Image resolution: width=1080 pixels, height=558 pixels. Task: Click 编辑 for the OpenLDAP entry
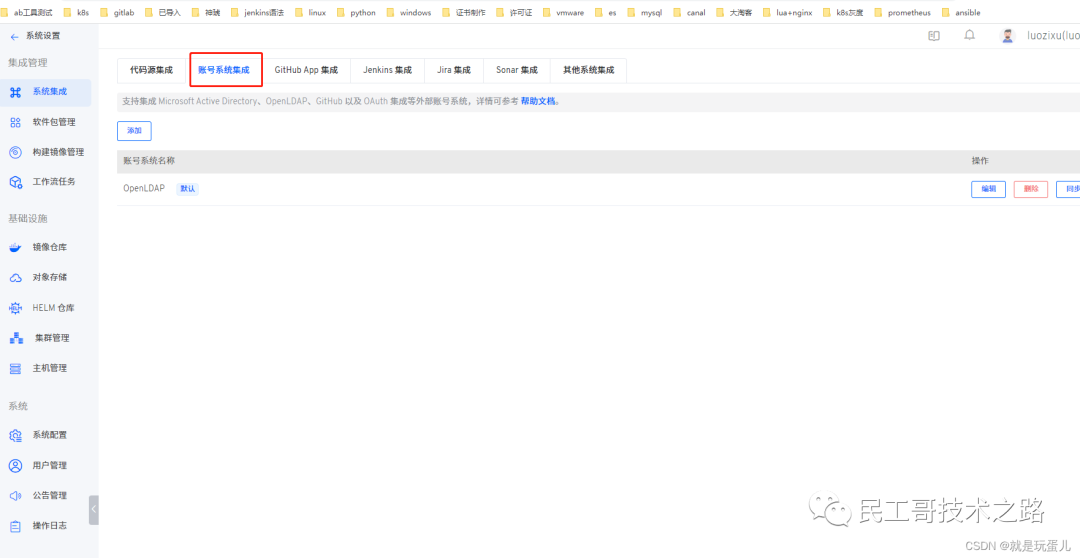point(988,189)
